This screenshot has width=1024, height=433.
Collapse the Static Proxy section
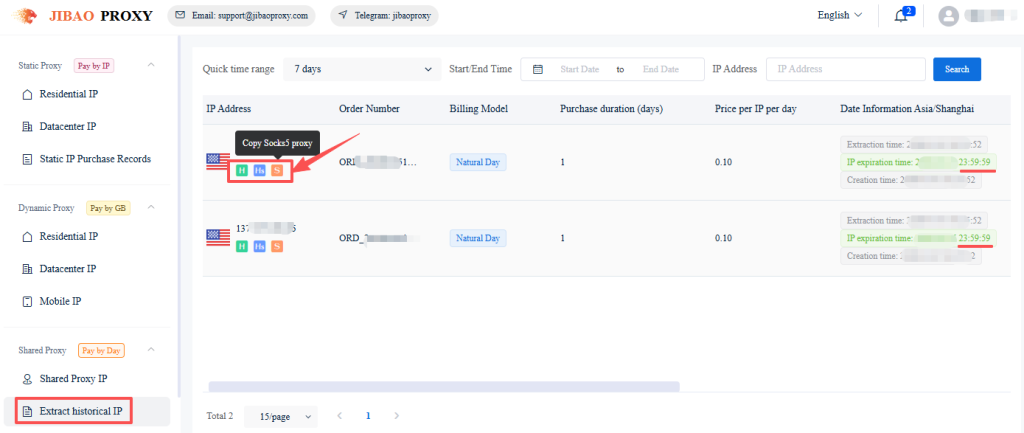(x=151, y=66)
